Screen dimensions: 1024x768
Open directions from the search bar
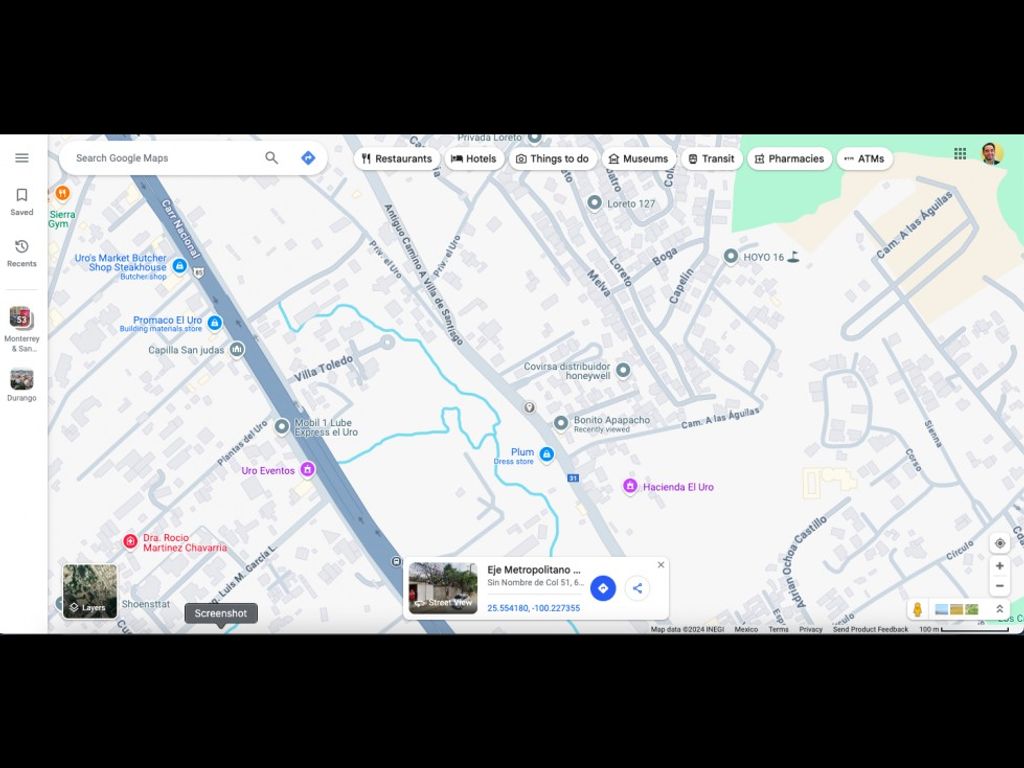point(308,158)
